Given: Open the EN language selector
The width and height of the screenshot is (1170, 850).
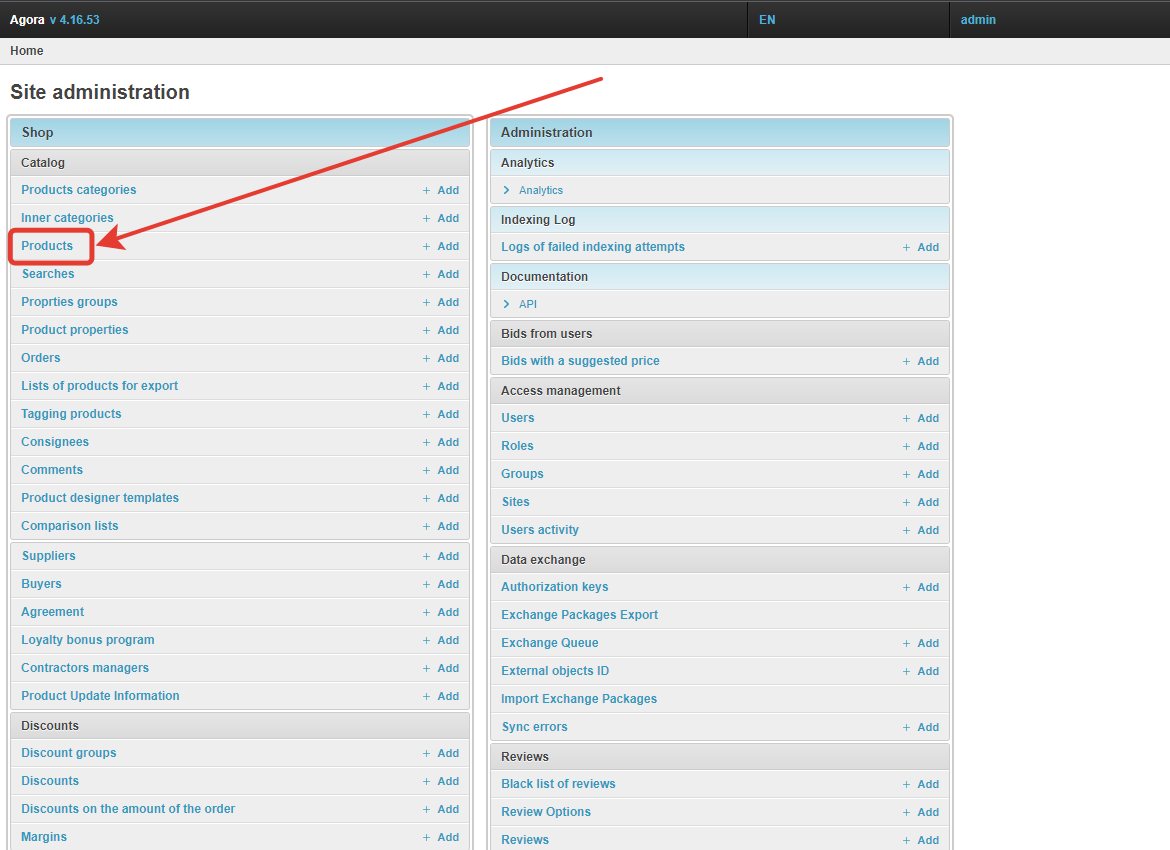Looking at the screenshot, I should pos(767,20).
